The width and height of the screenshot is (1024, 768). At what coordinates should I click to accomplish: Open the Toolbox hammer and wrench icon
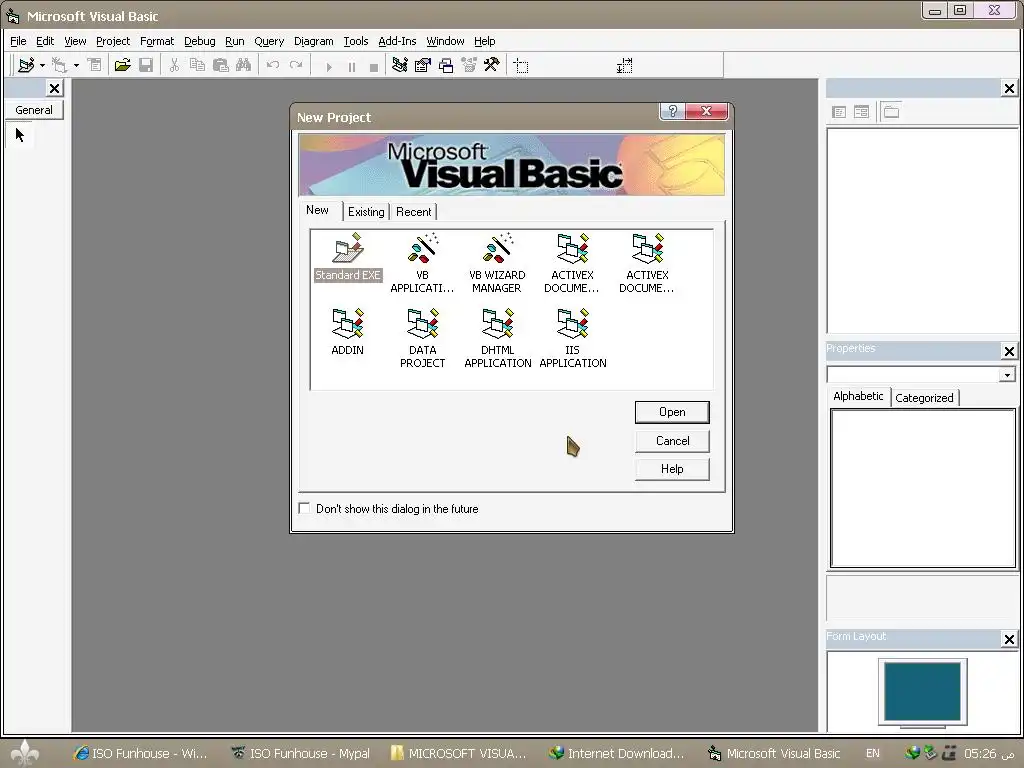[492, 65]
